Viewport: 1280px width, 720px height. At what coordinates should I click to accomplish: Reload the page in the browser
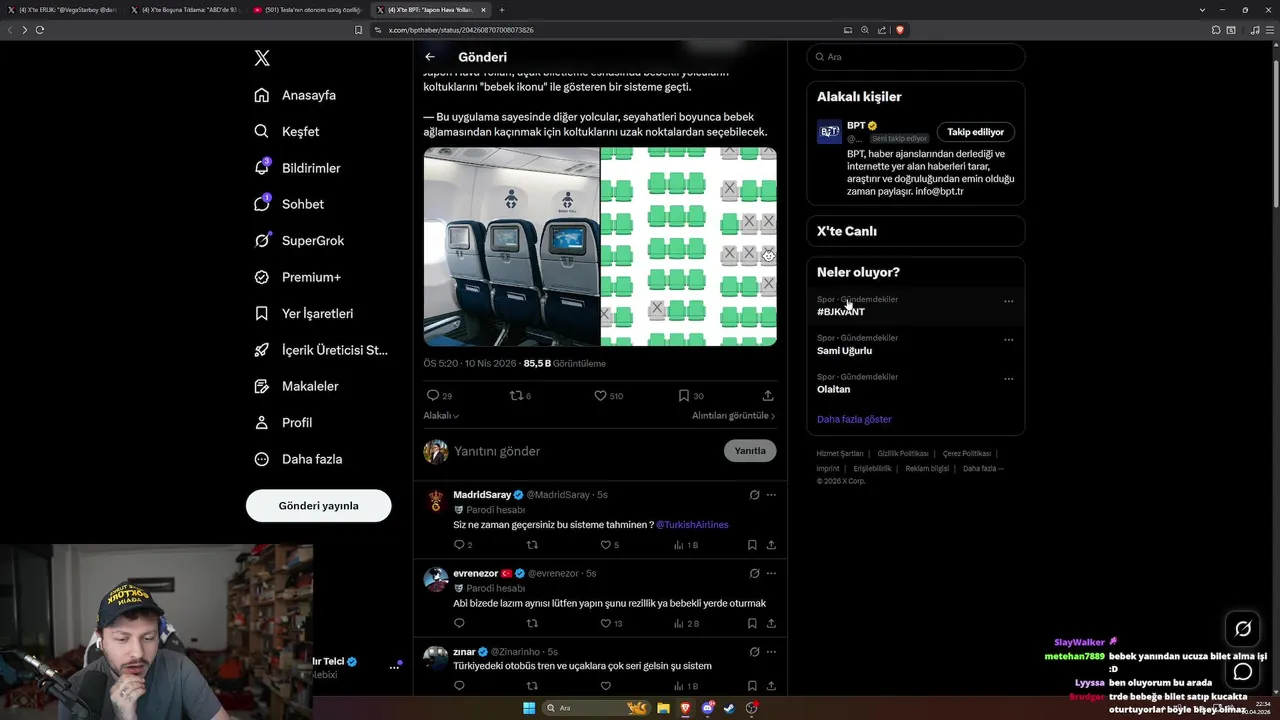(40, 30)
